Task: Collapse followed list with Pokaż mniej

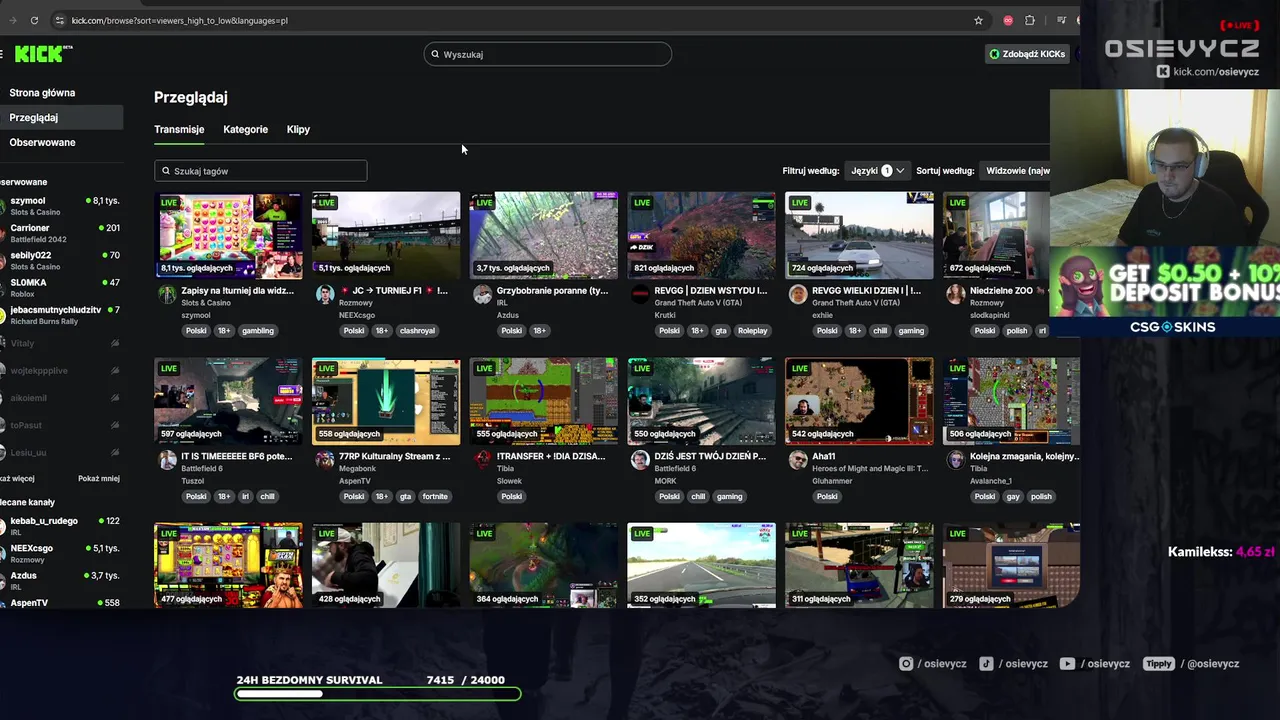Action: point(99,478)
